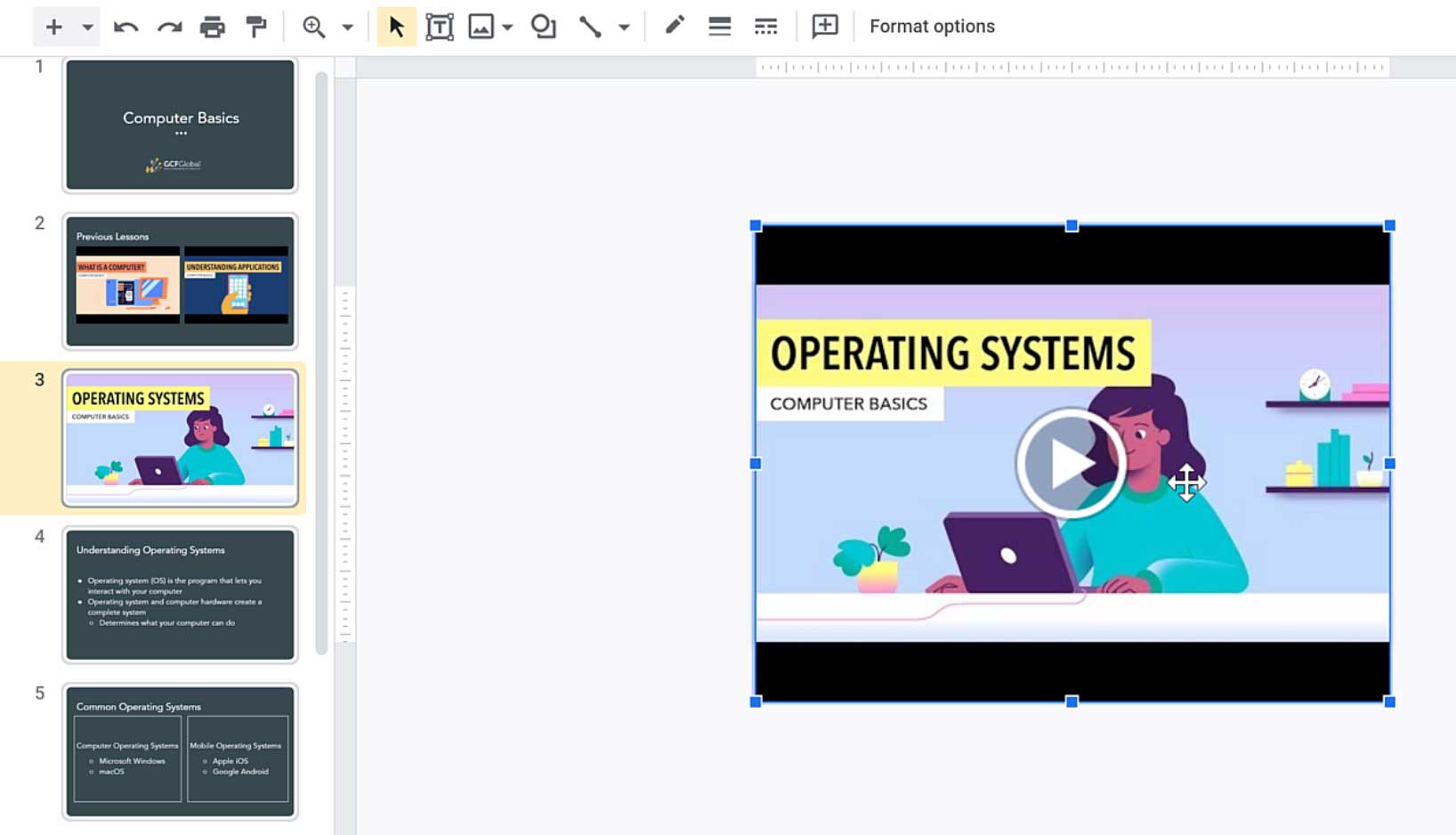1456x835 pixels.
Task: Undo the last action
Action: [126, 26]
